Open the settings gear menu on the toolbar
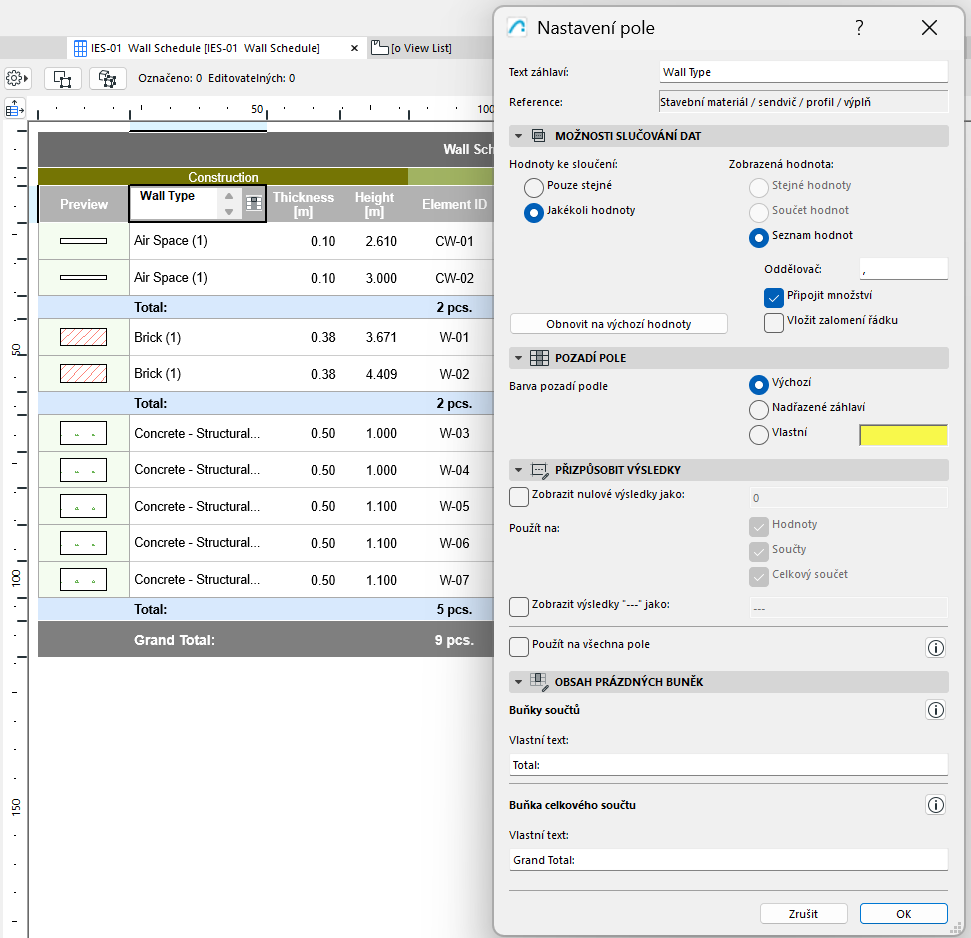 [16, 77]
